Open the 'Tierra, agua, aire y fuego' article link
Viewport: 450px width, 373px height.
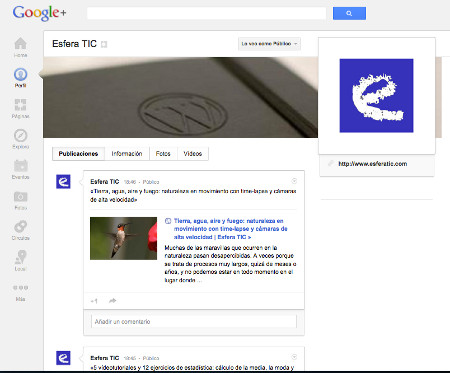[230, 229]
